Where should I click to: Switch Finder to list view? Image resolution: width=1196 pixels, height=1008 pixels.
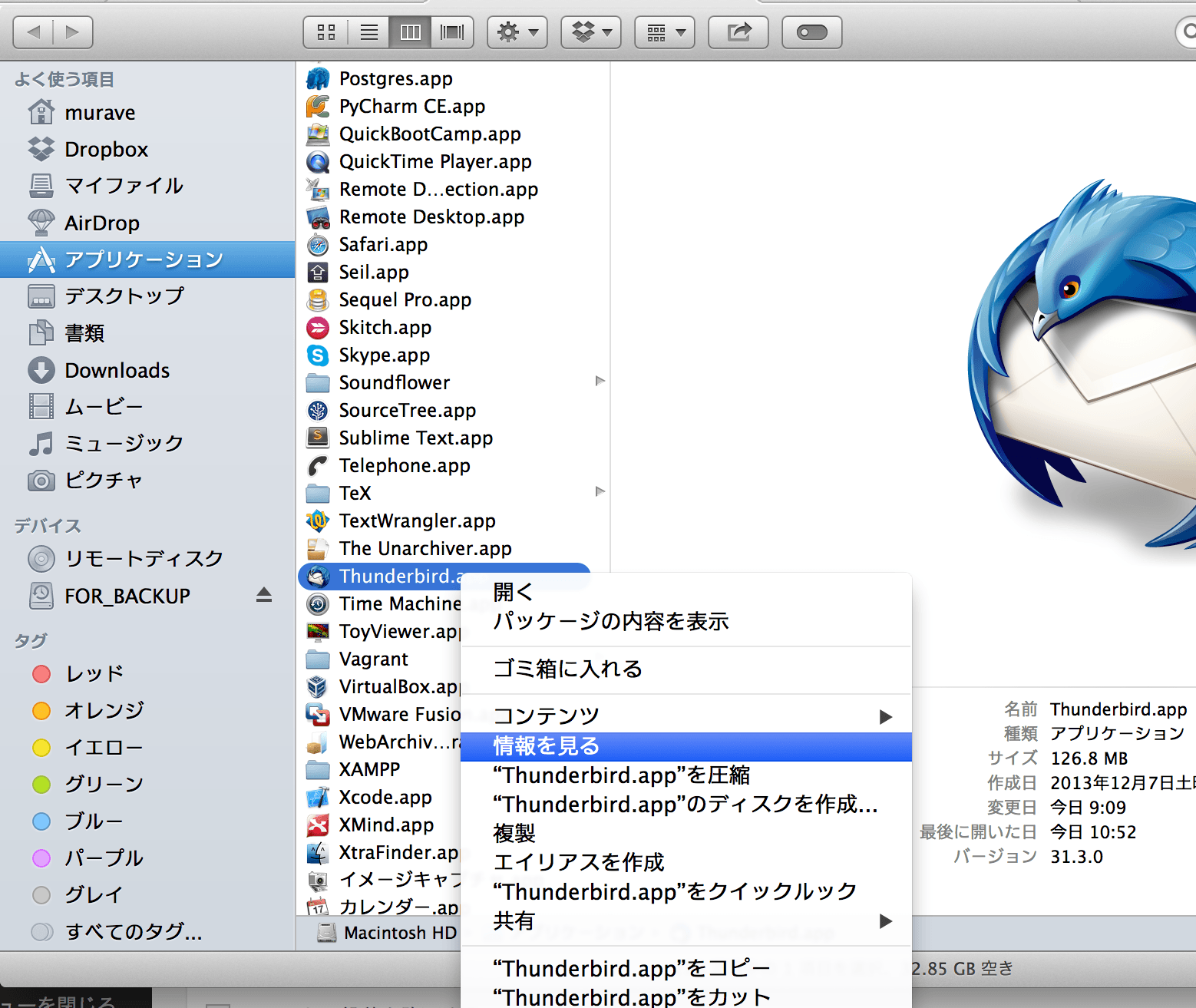point(368,32)
